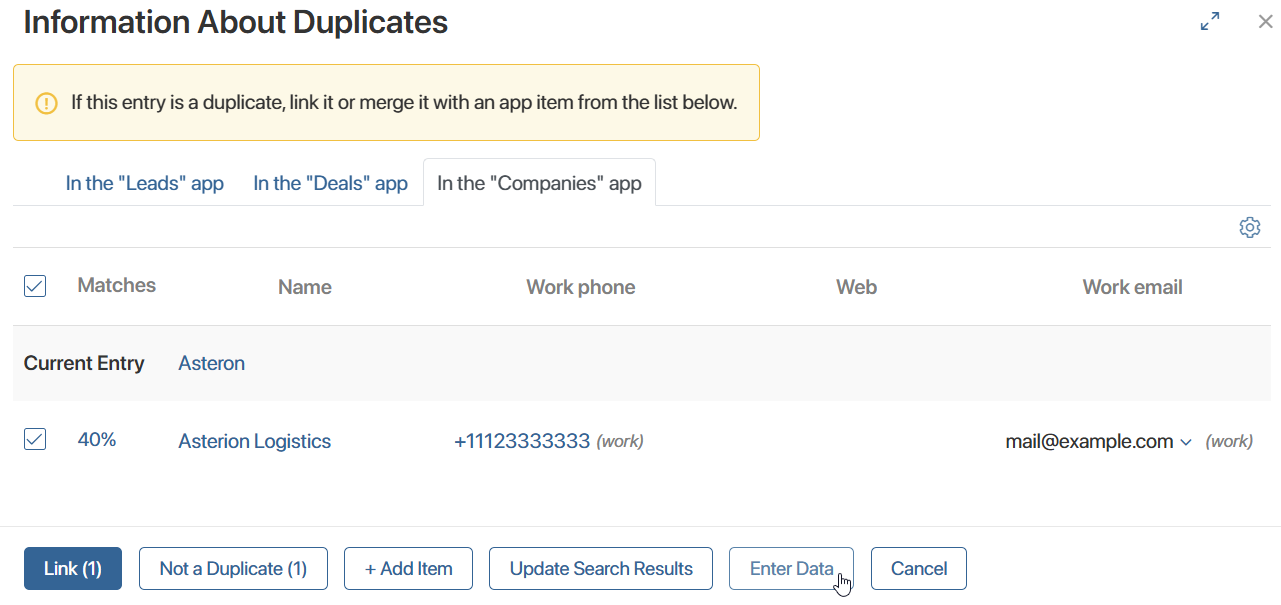Expand dialog to fullscreen via arrows icon
Viewport: 1281px width, 605px height.
point(1209,20)
